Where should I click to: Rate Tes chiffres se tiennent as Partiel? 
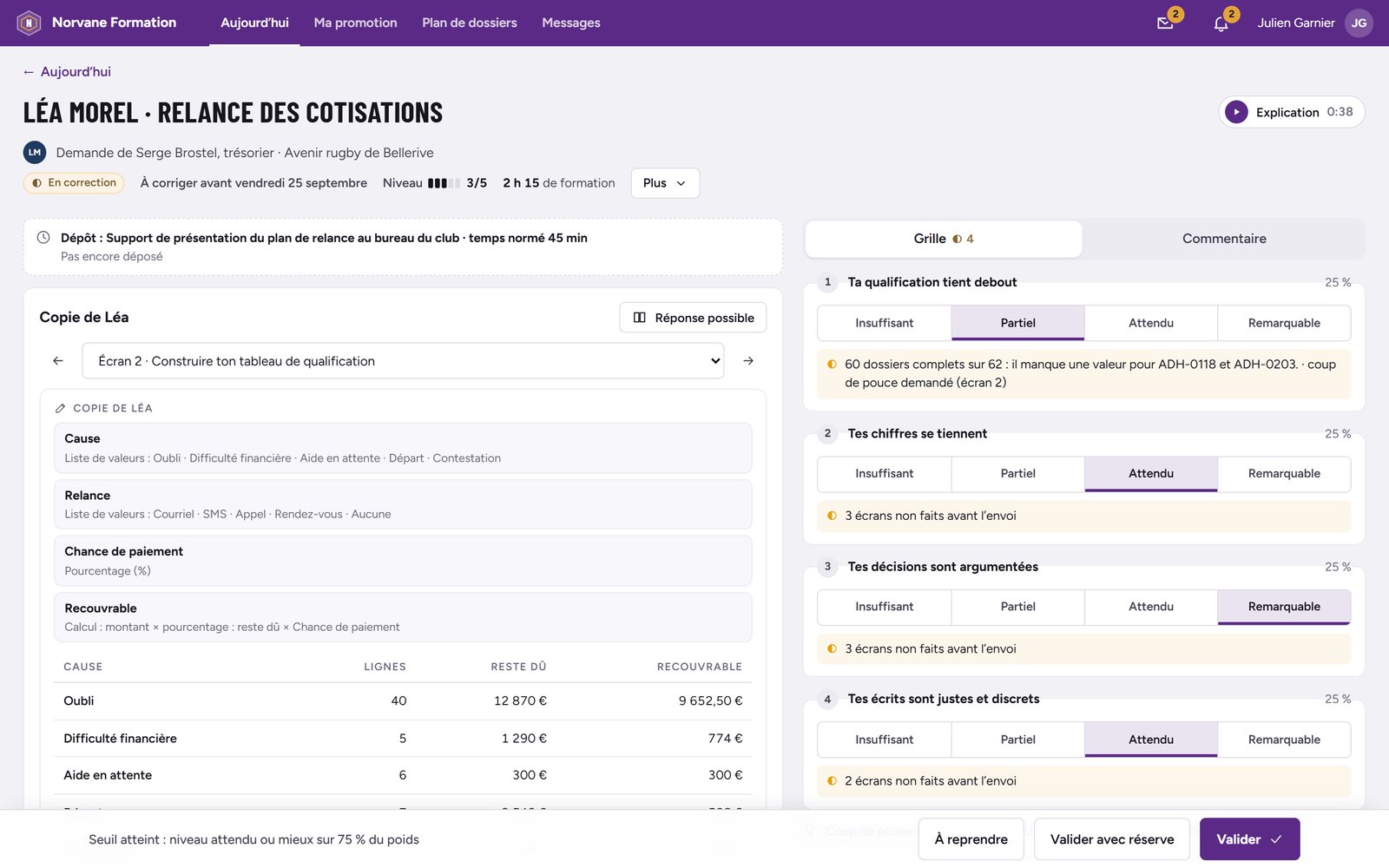point(1017,474)
